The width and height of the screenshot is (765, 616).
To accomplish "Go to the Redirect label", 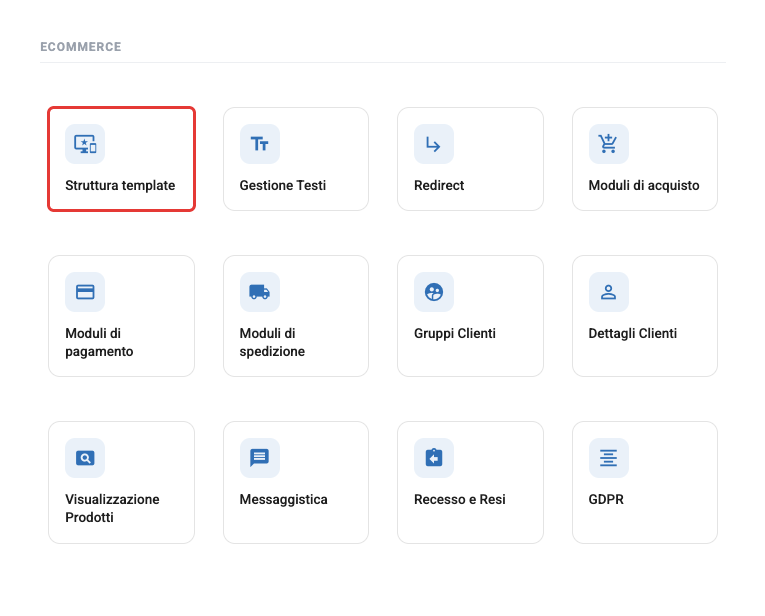I will click(439, 185).
